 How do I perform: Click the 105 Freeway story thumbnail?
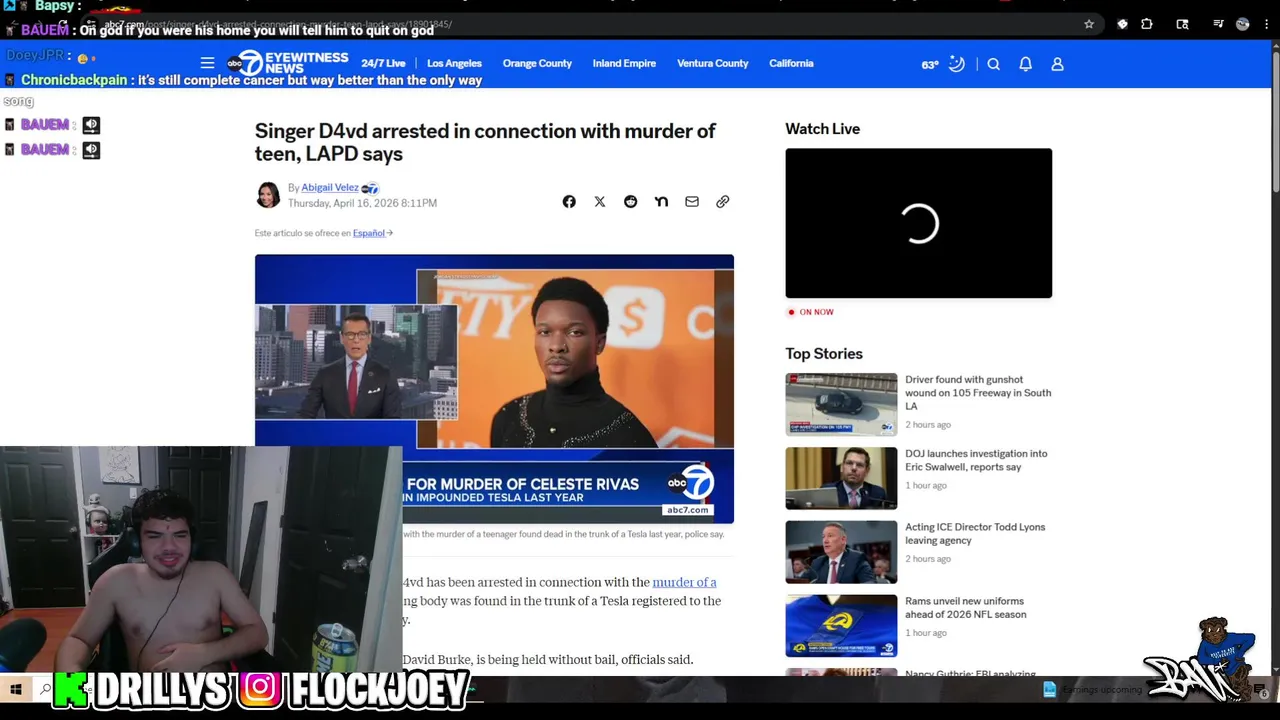tap(841, 404)
